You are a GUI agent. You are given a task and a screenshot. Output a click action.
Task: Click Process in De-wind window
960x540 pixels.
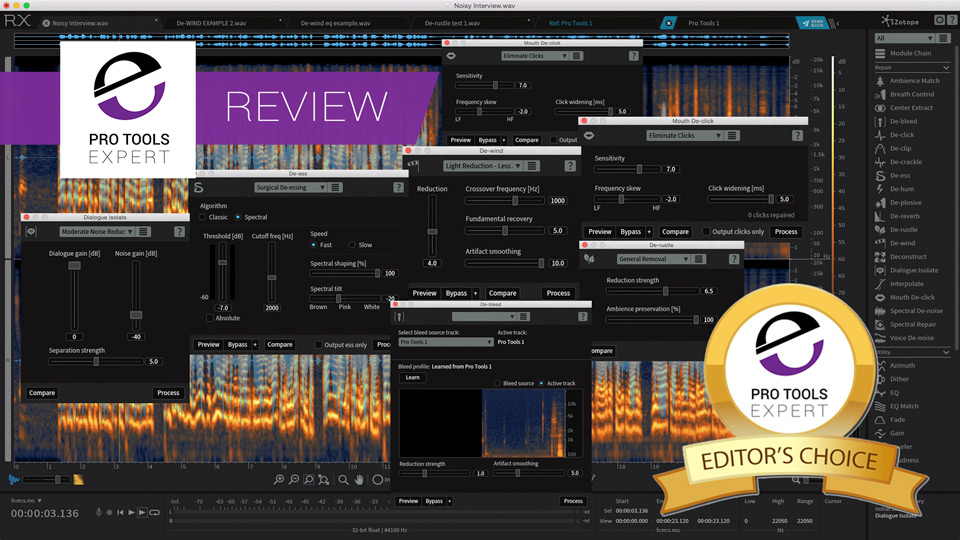click(x=558, y=293)
